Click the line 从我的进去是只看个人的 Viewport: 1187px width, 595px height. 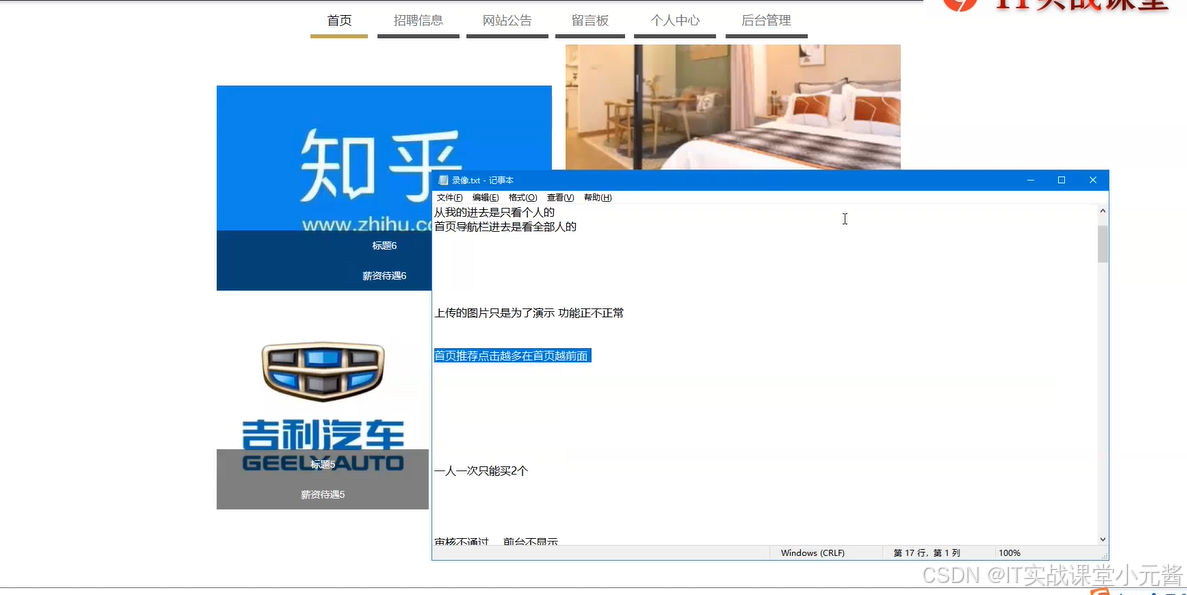coord(494,213)
